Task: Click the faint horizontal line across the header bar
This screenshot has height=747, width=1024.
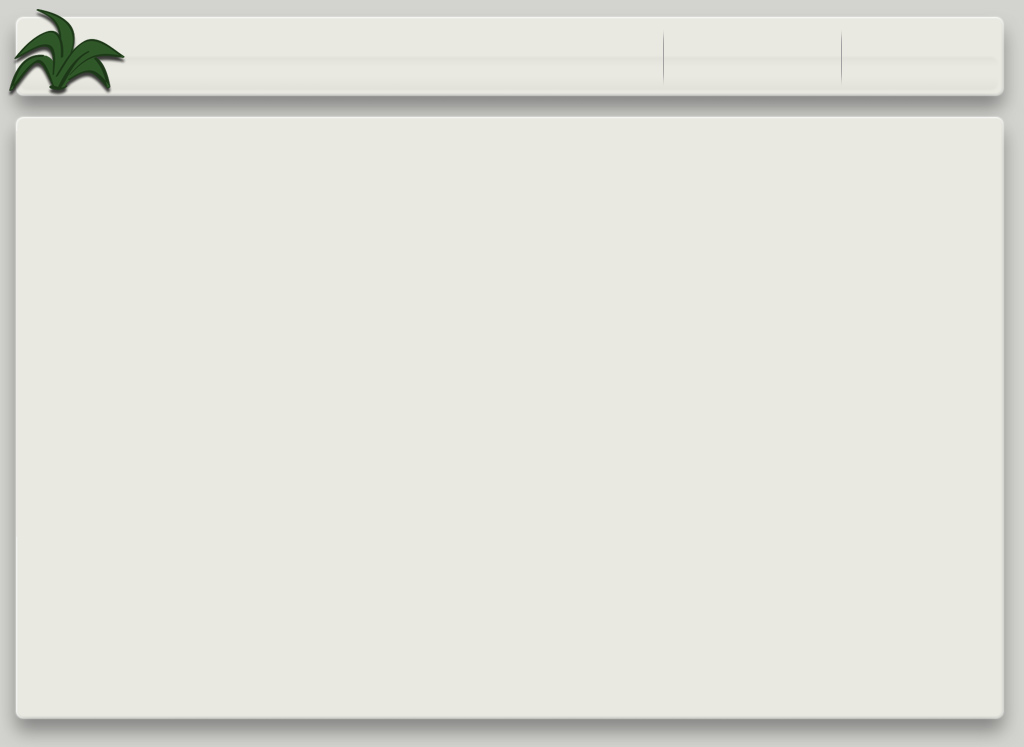Action: [x=509, y=59]
